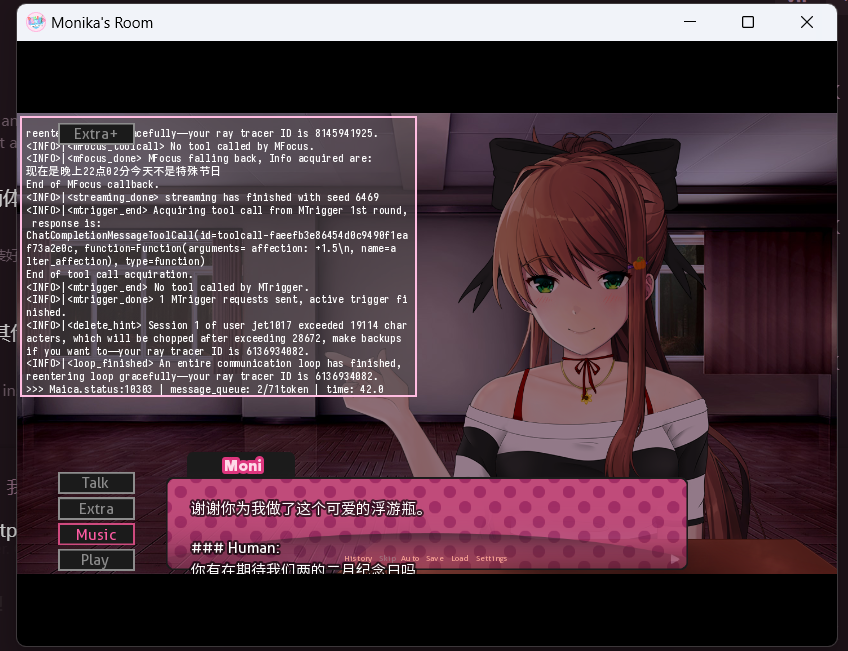848x651 pixels.
Task: Open the Talk menu button
Action: 96,483
